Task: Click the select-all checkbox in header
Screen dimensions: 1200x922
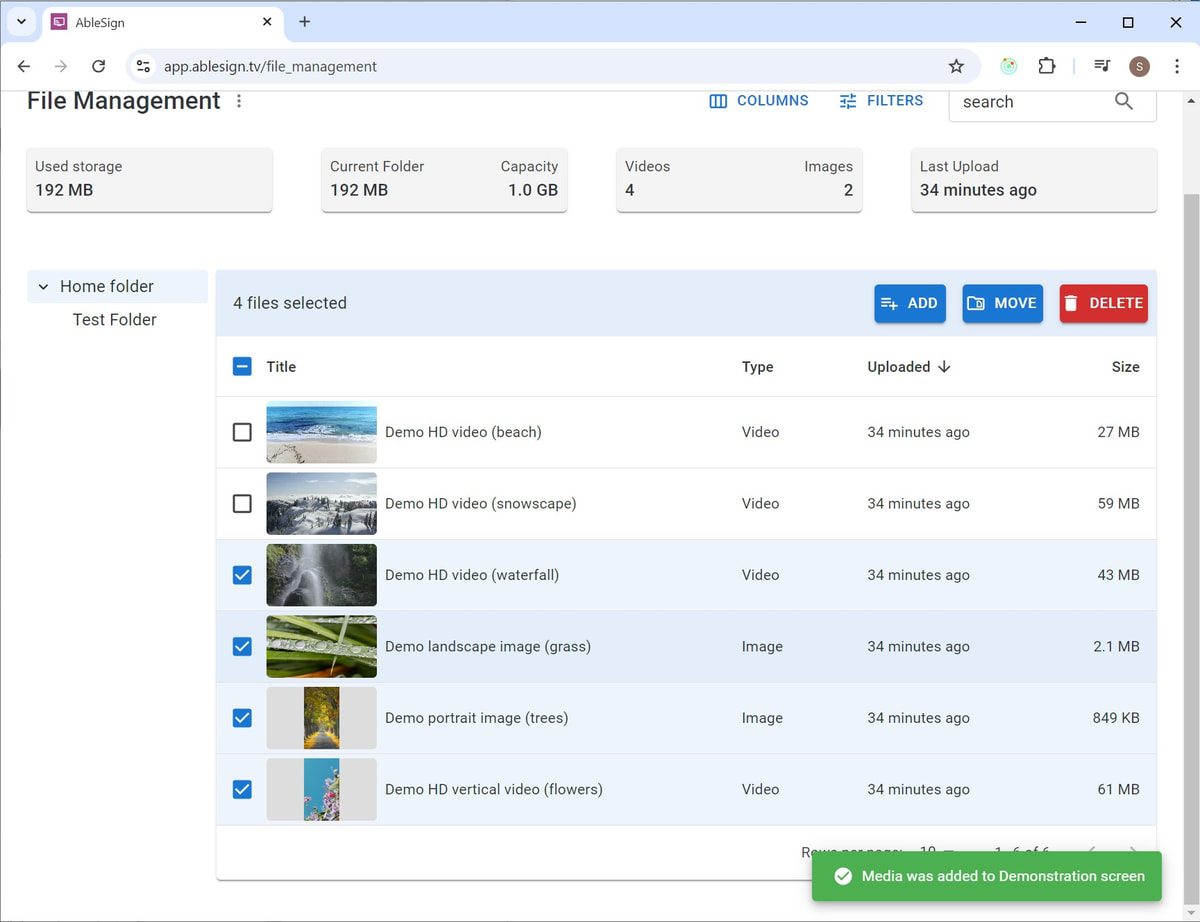Action: [x=241, y=366]
